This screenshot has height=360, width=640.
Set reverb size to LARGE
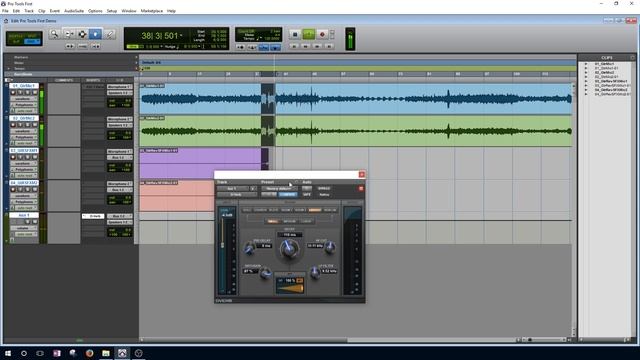tap(306, 221)
